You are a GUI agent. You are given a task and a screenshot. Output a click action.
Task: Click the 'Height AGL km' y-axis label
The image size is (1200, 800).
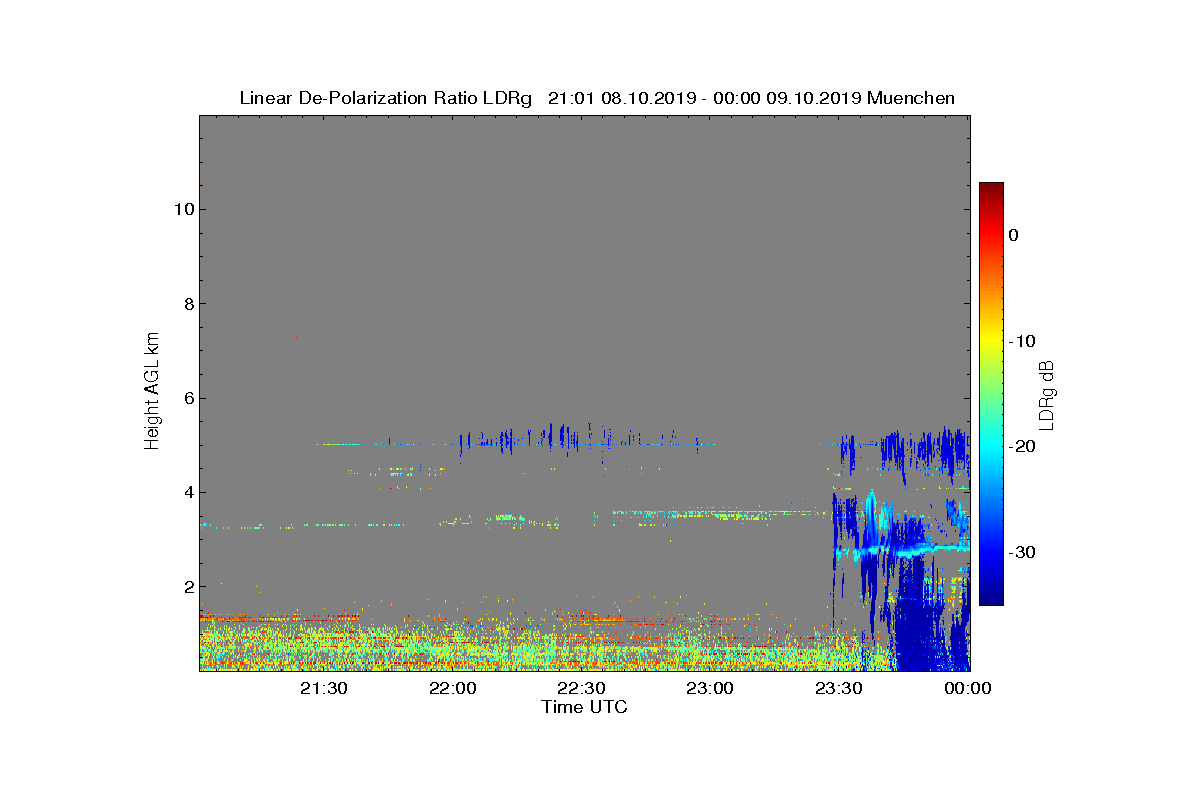pyautogui.click(x=152, y=392)
